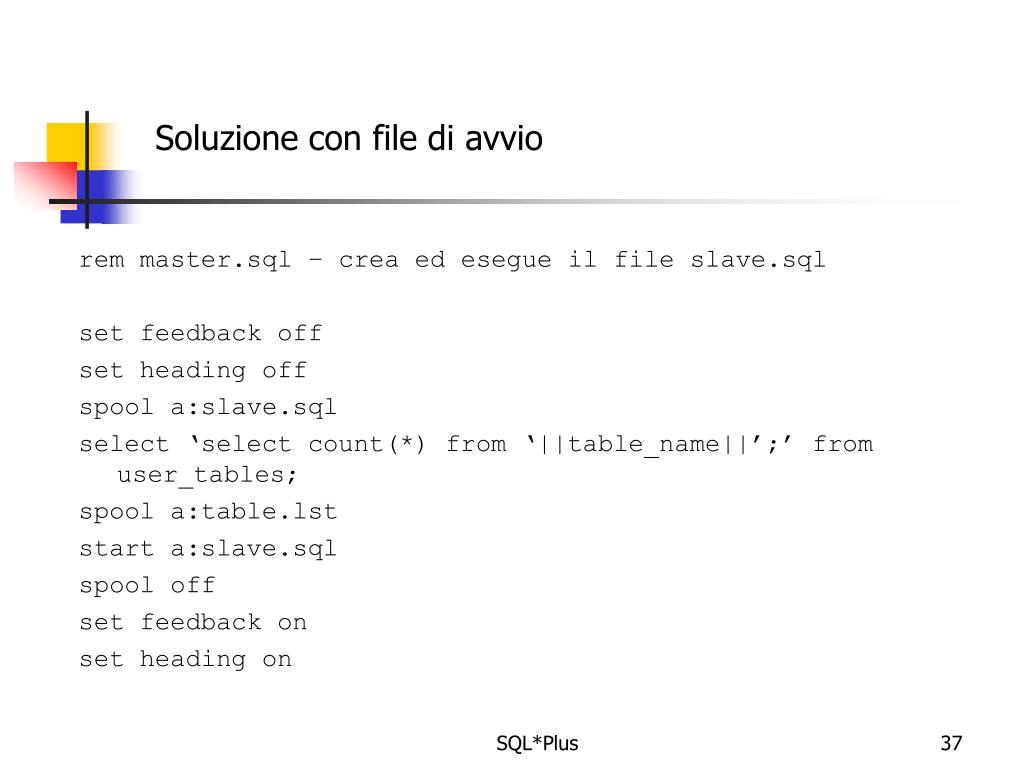Click the 'spool a:slave.sql' line
This screenshot has height=768, width=1024.
click(208, 408)
